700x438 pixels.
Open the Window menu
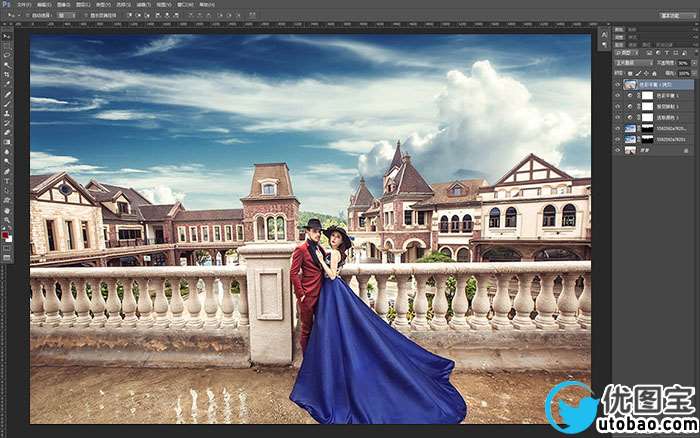click(x=185, y=5)
